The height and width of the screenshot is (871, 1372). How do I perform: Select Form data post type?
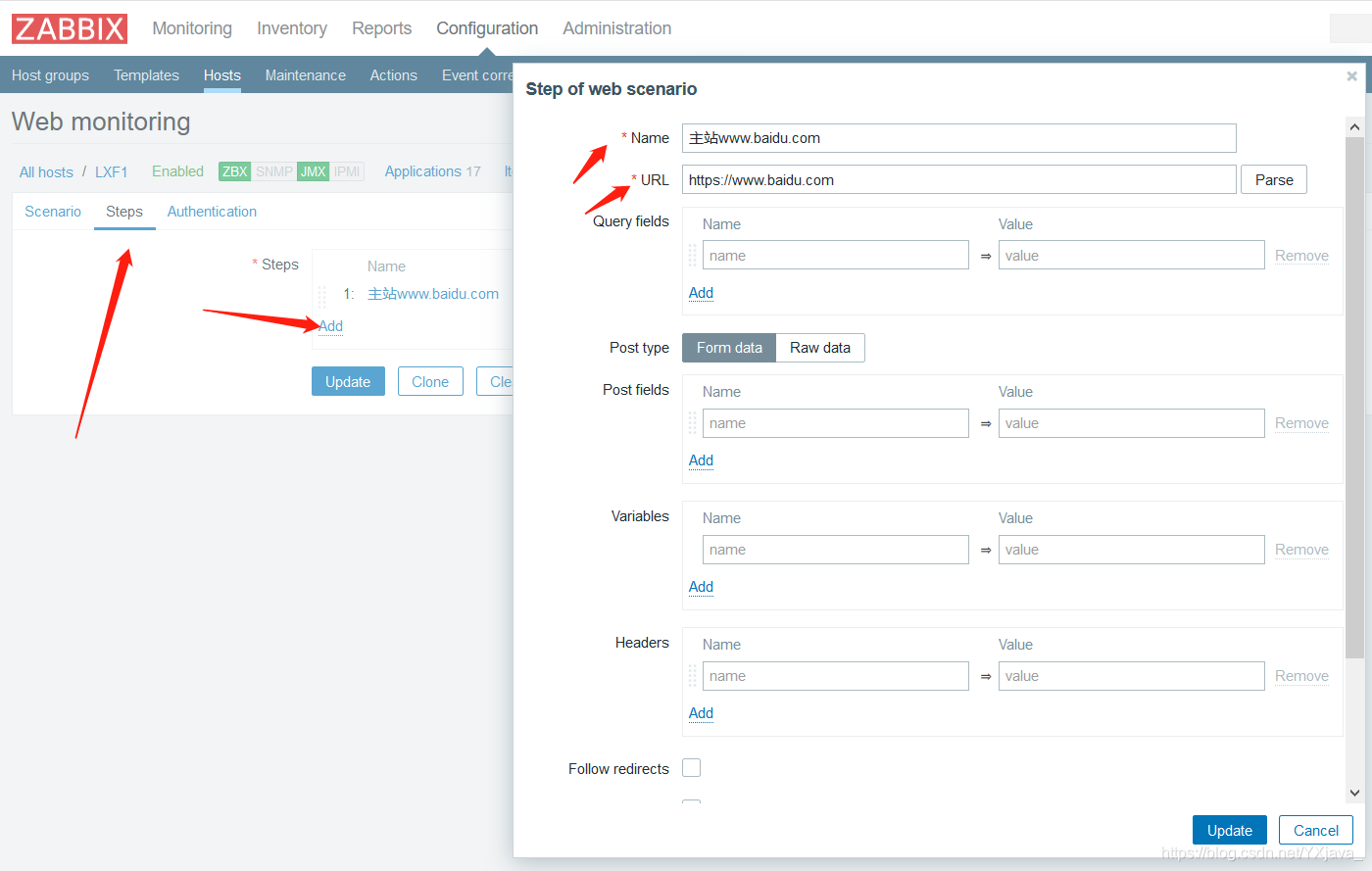tap(729, 348)
